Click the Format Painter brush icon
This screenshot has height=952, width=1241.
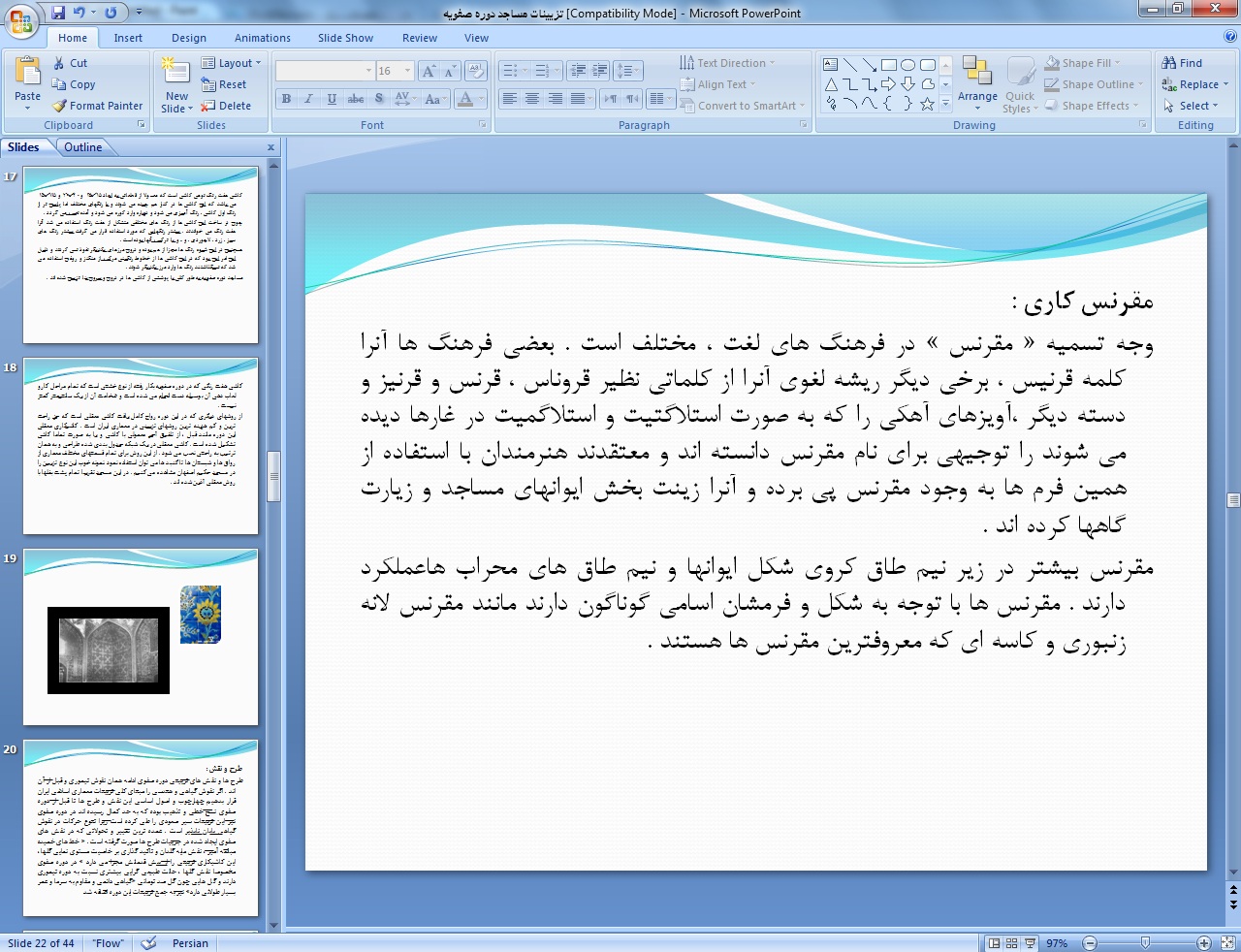click(x=60, y=106)
